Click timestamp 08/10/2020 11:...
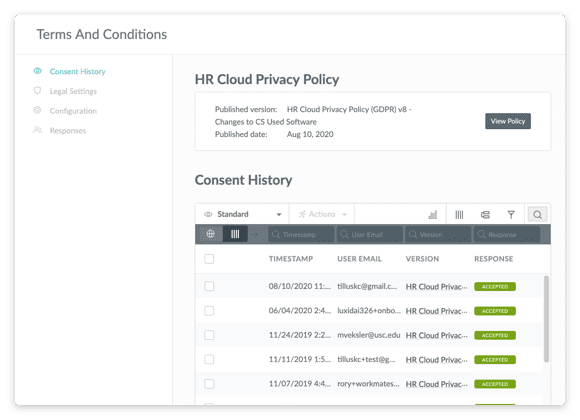 pyautogui.click(x=300, y=286)
